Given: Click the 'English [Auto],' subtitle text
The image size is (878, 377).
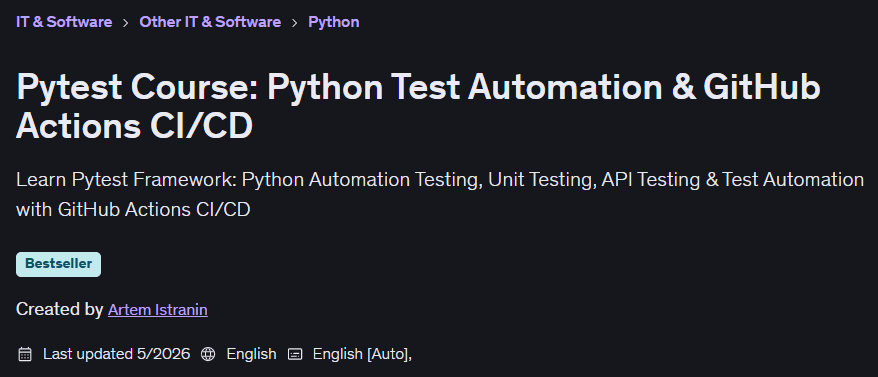Looking at the screenshot, I should coord(362,354).
